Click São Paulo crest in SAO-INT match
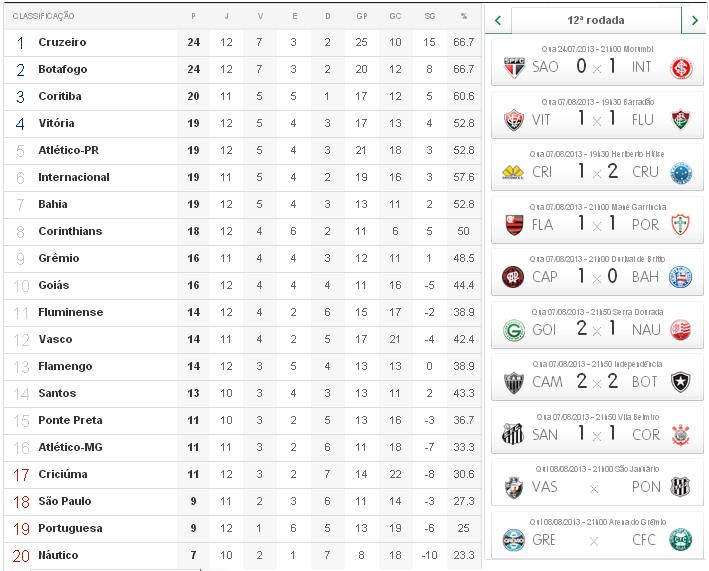The image size is (709, 571). (x=513, y=67)
